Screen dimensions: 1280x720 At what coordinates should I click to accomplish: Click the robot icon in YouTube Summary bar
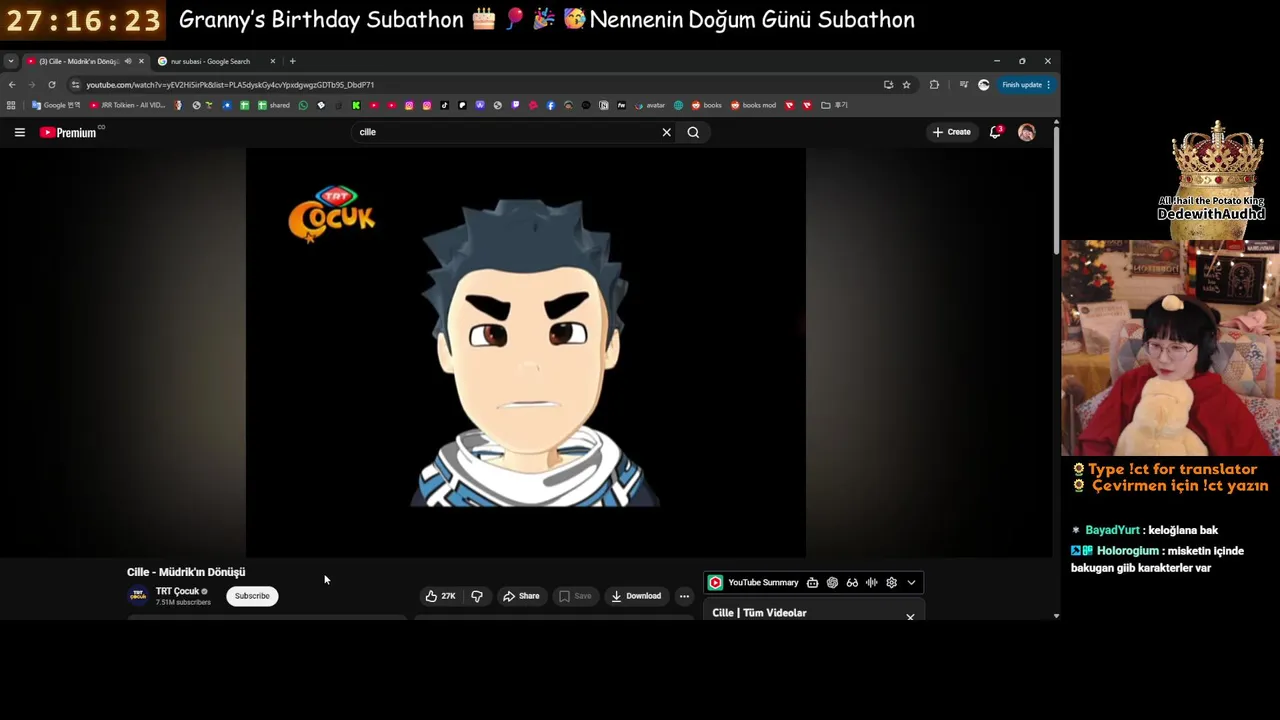coord(812,583)
